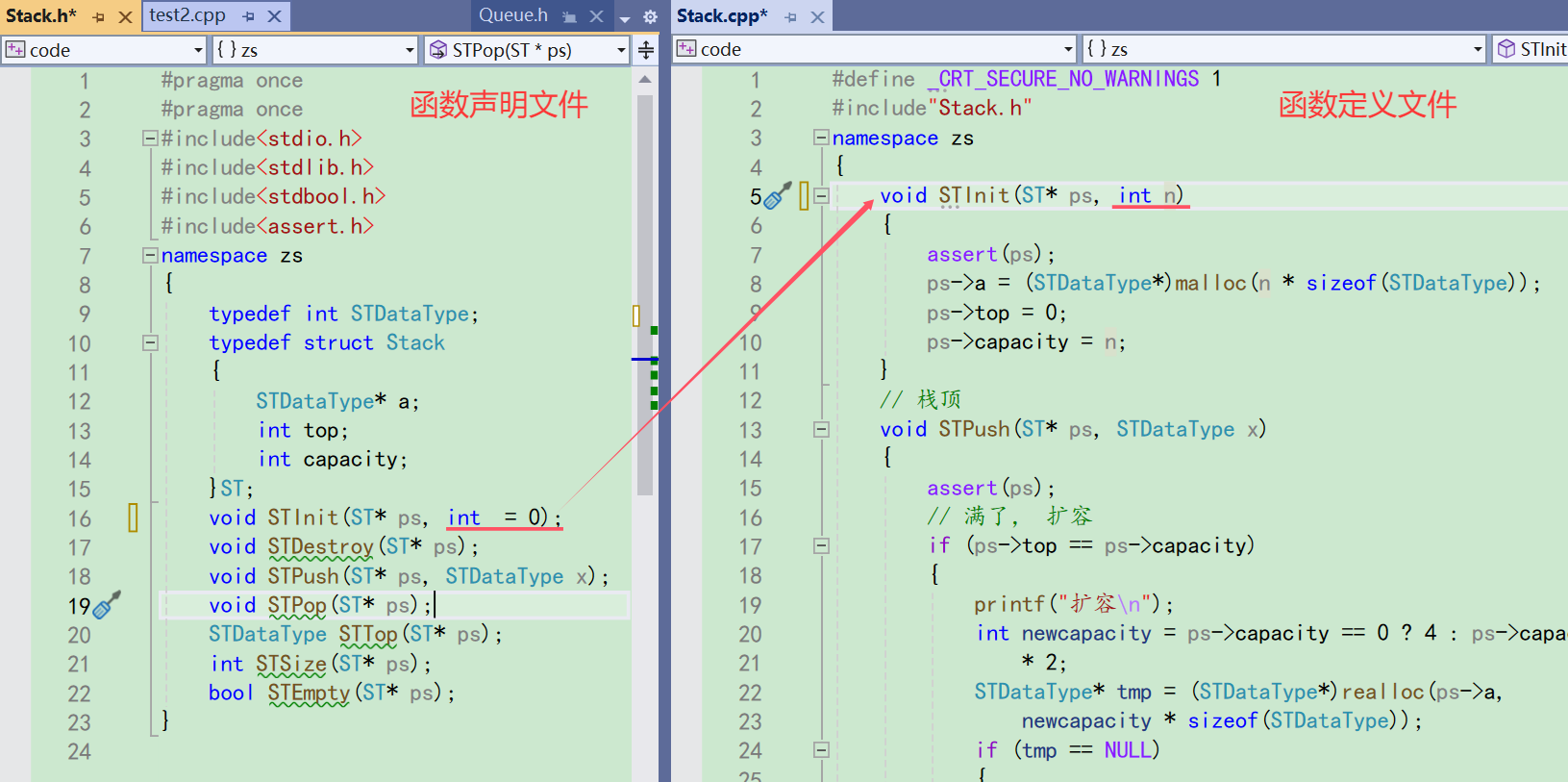Click the project icon beside left 'code' dropdown
This screenshot has height=782, width=1568.
pos(15,50)
